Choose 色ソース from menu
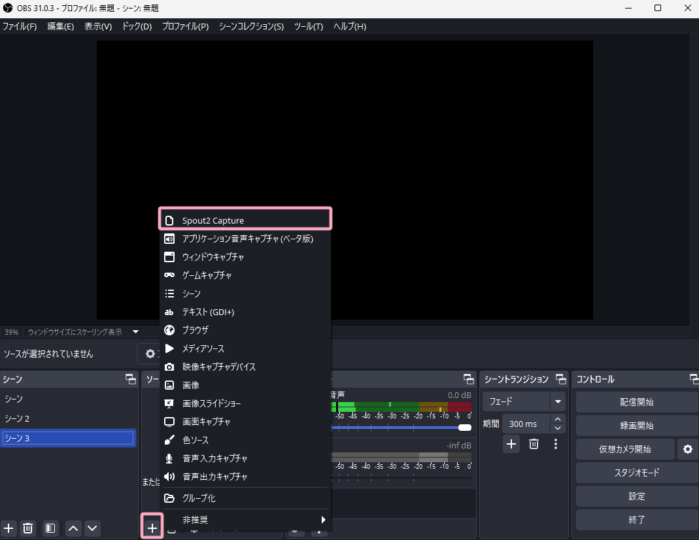The height and width of the screenshot is (540, 699). tap(245, 440)
